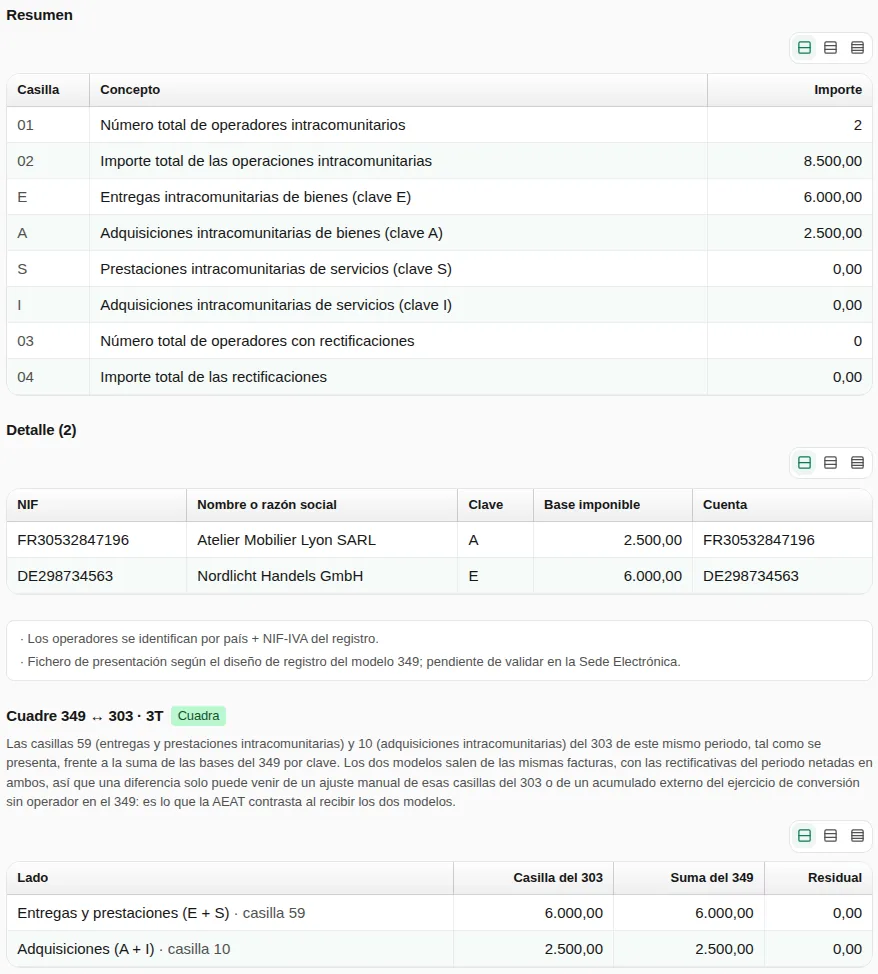Select compact density for the Cuadre 349 table
This screenshot has width=878, height=974.
[857, 835]
